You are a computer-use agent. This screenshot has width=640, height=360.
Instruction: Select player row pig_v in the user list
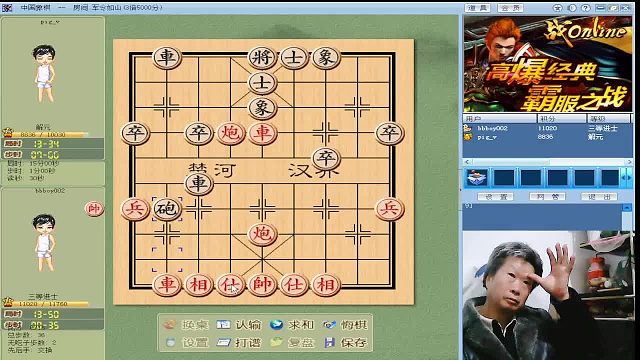click(x=547, y=137)
